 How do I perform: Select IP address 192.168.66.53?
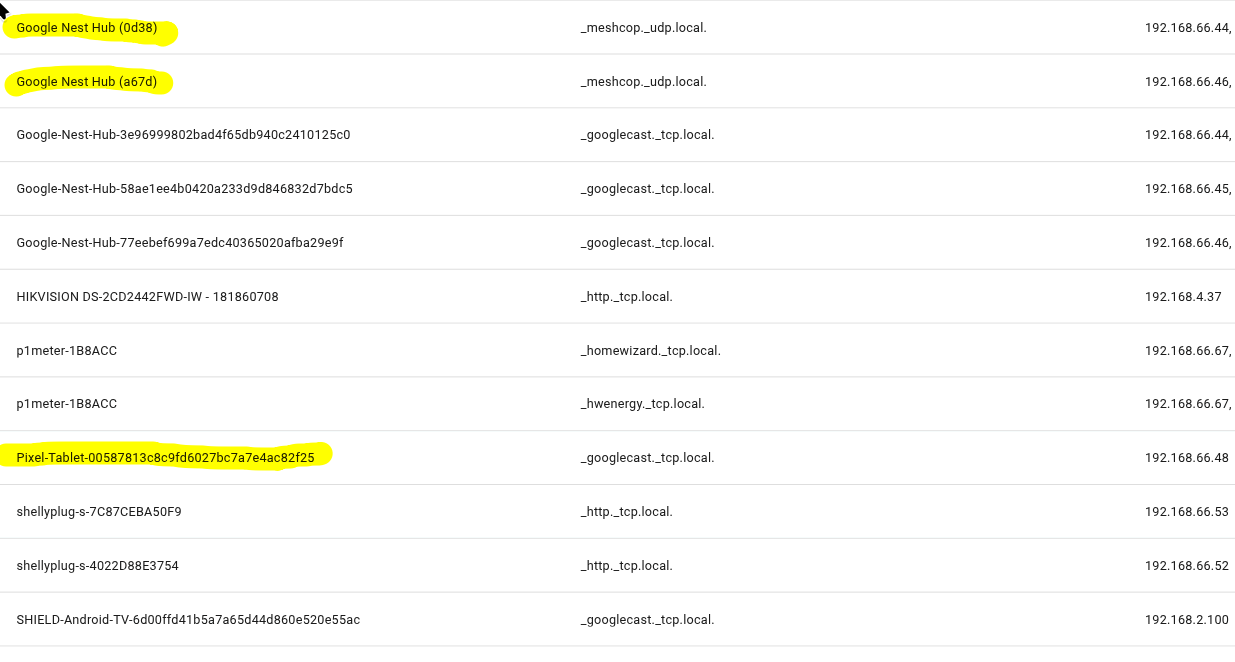click(1186, 512)
